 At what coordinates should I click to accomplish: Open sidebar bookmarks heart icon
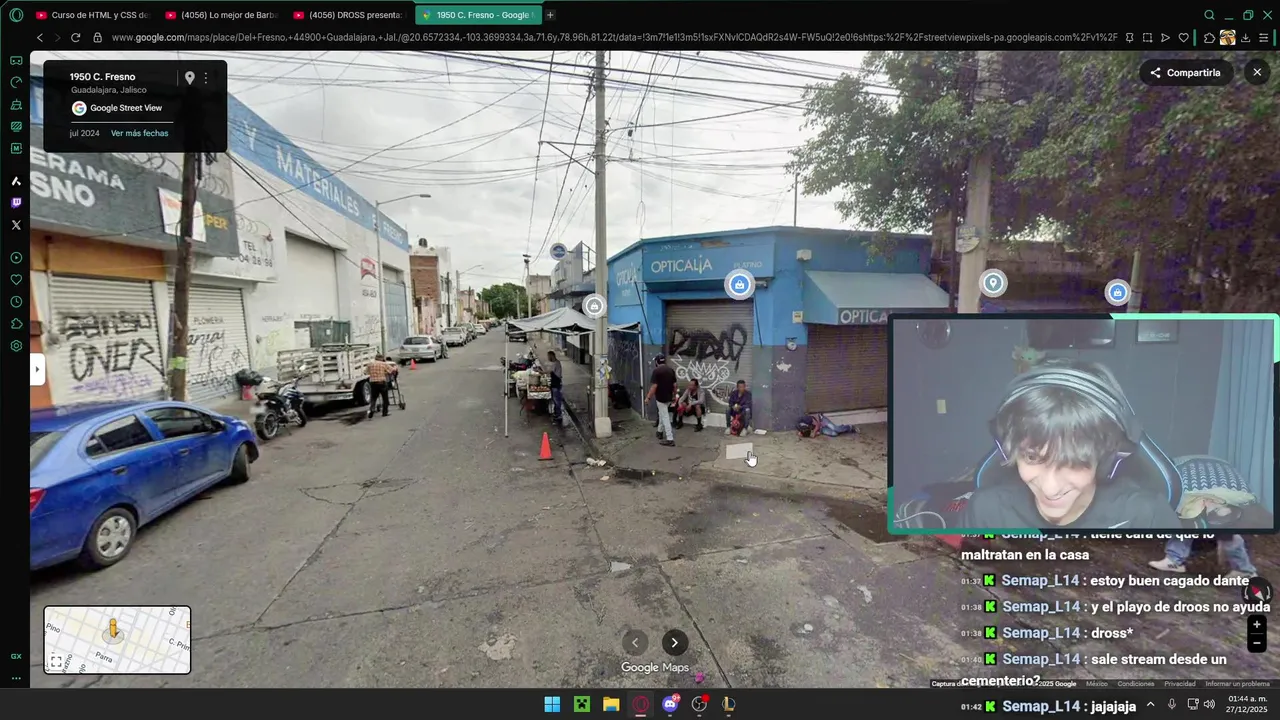click(16, 280)
